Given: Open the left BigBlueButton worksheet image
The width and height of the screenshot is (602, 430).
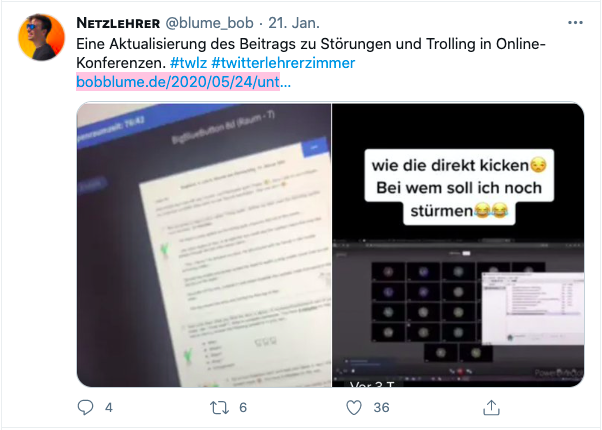Looking at the screenshot, I should (x=204, y=245).
